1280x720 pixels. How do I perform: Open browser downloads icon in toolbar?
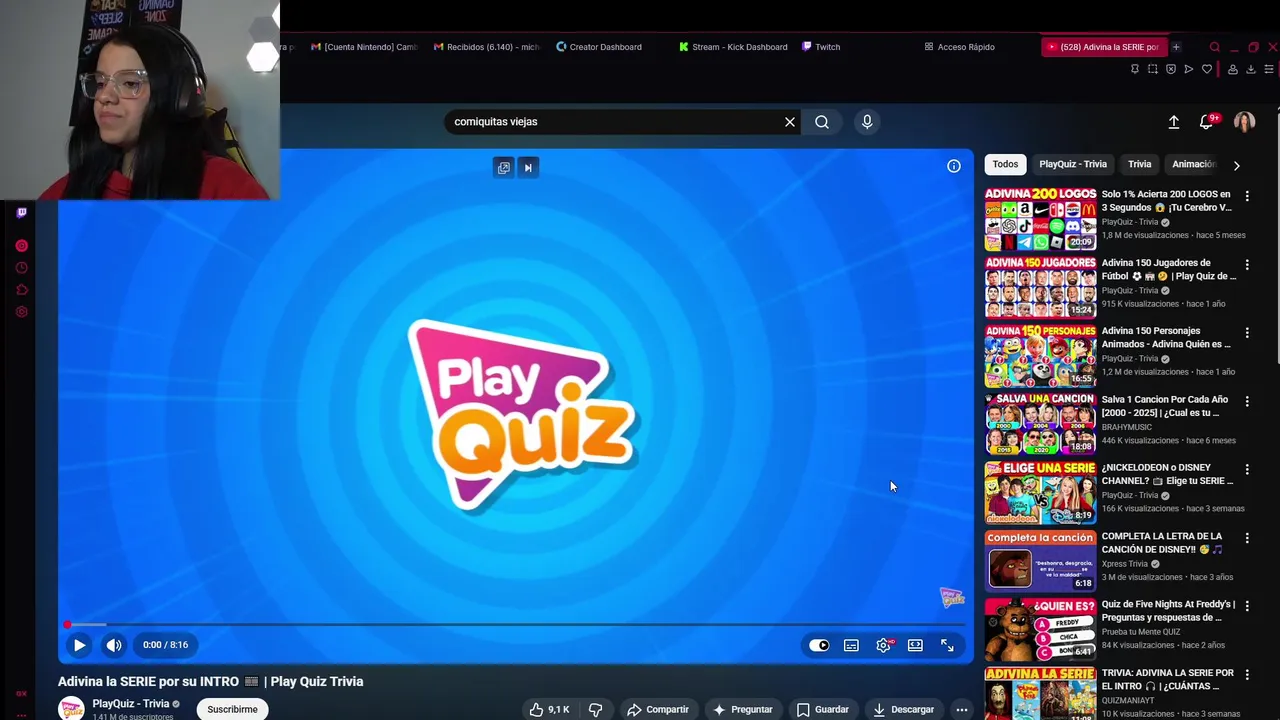point(1251,69)
